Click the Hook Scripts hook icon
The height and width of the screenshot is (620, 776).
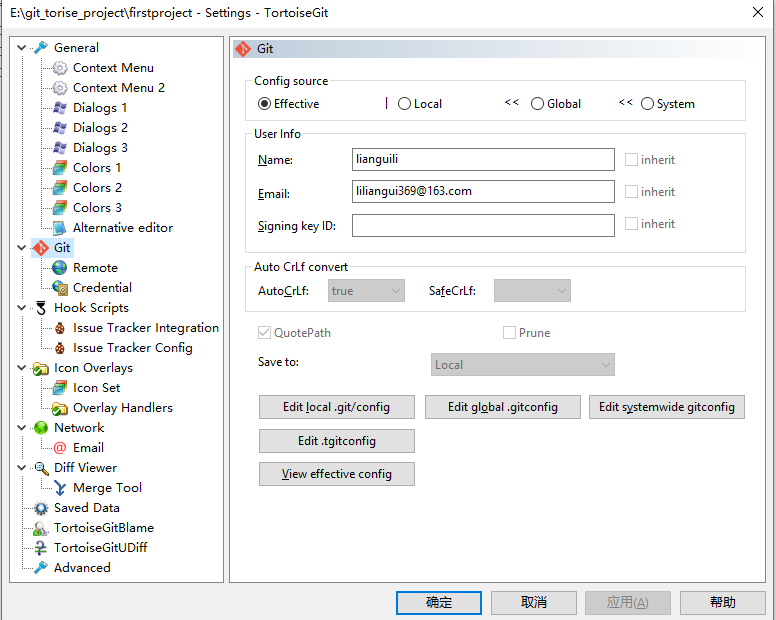pyautogui.click(x=41, y=308)
